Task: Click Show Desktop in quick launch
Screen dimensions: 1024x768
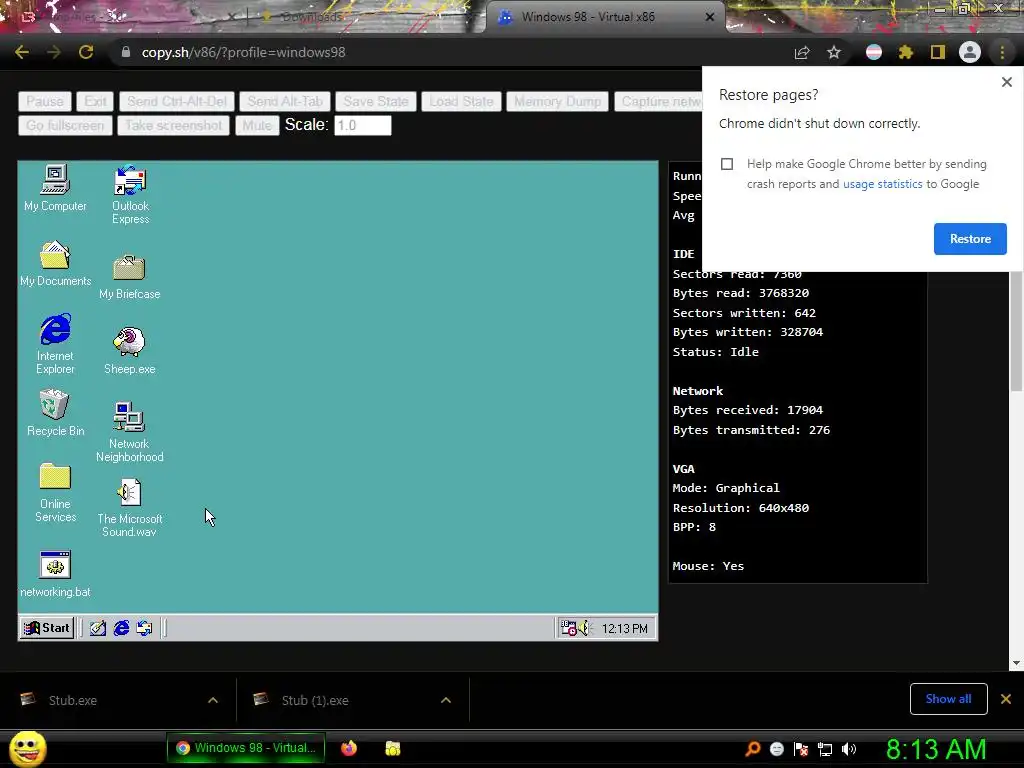Action: 98,628
